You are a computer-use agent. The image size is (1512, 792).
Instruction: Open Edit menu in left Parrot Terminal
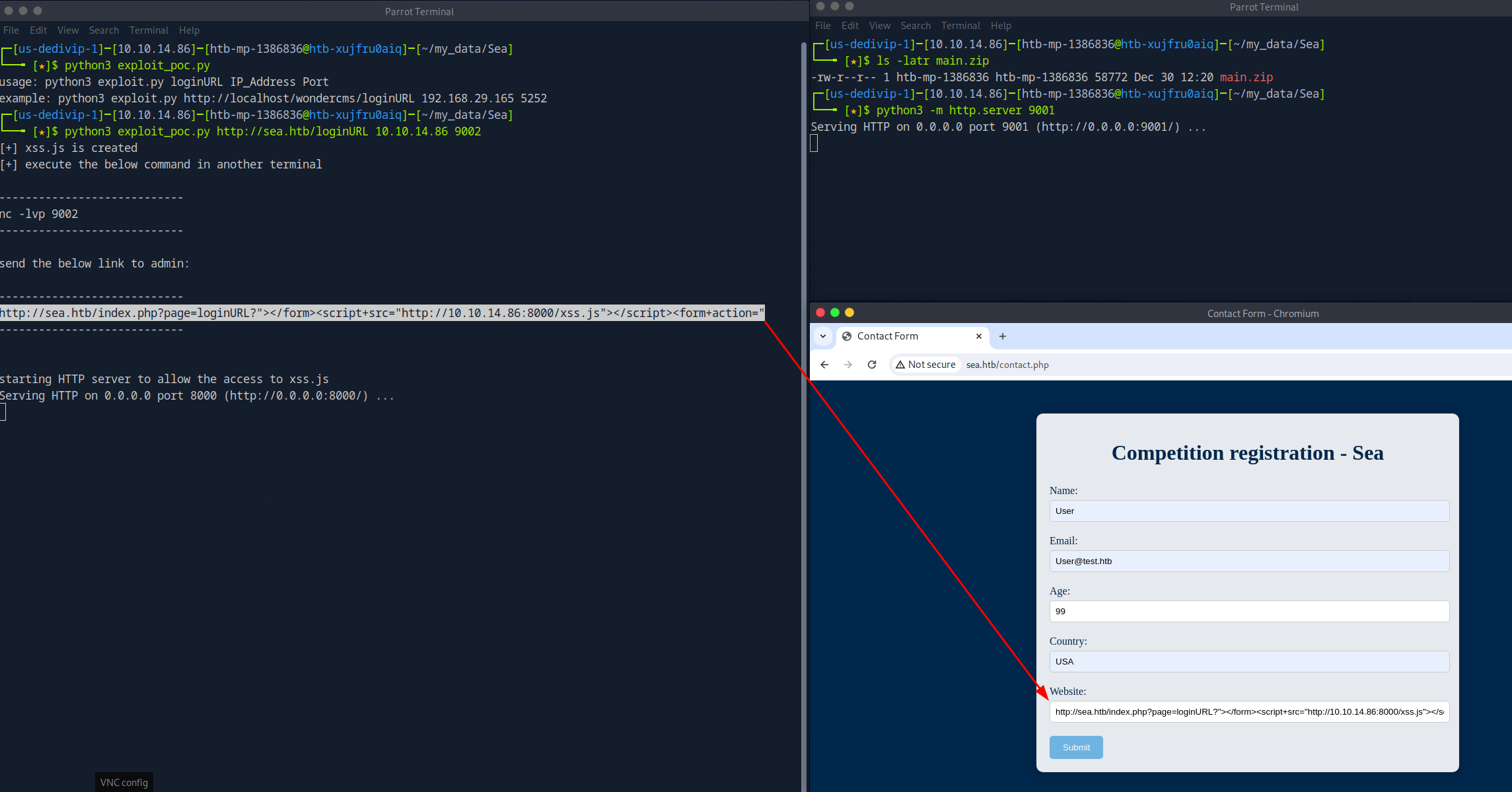pos(38,30)
